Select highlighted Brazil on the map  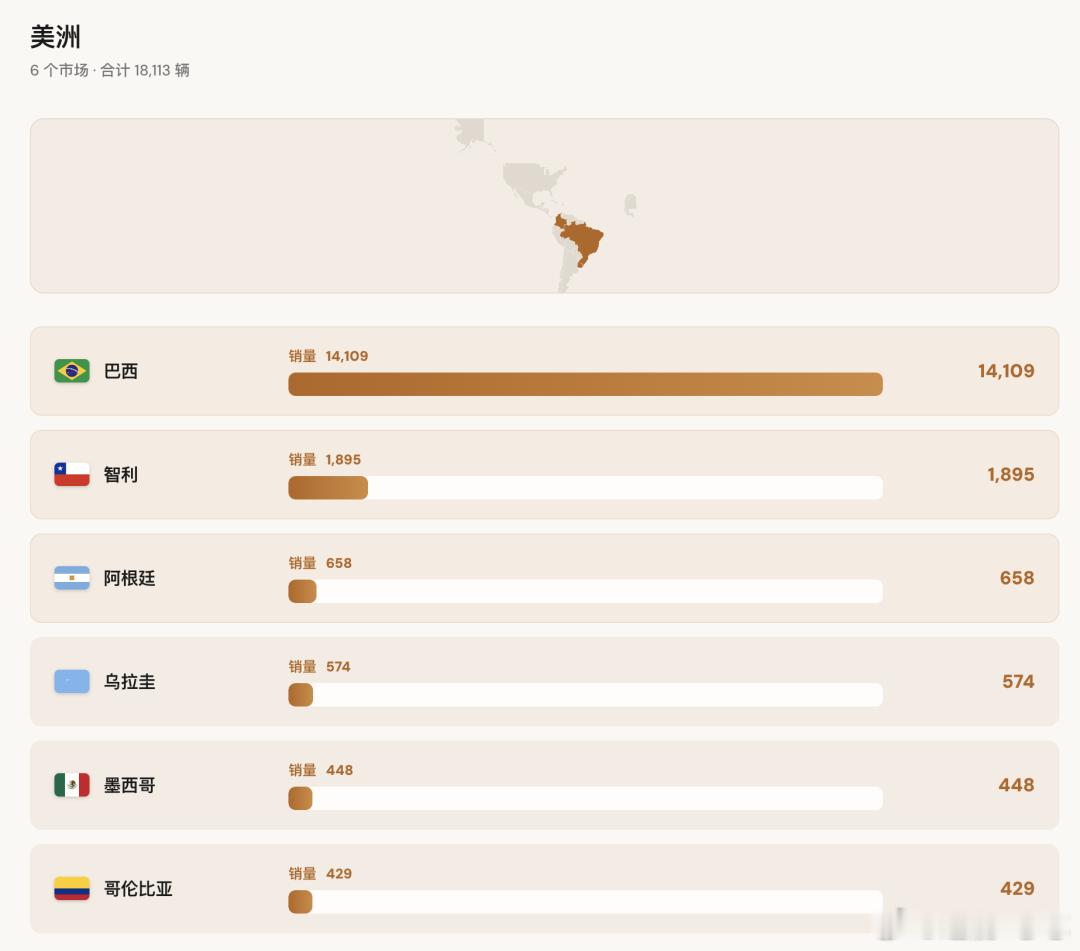pyautogui.click(x=582, y=239)
